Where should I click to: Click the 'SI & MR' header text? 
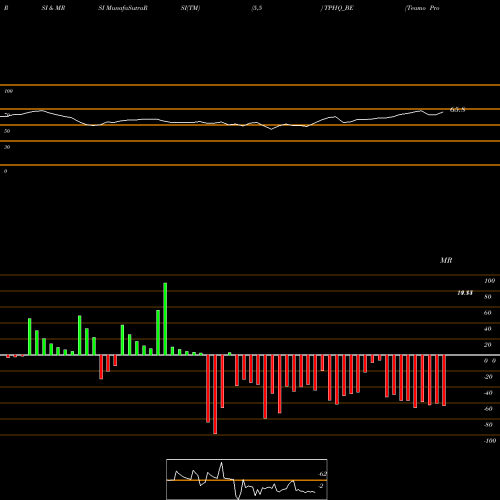point(53,8)
